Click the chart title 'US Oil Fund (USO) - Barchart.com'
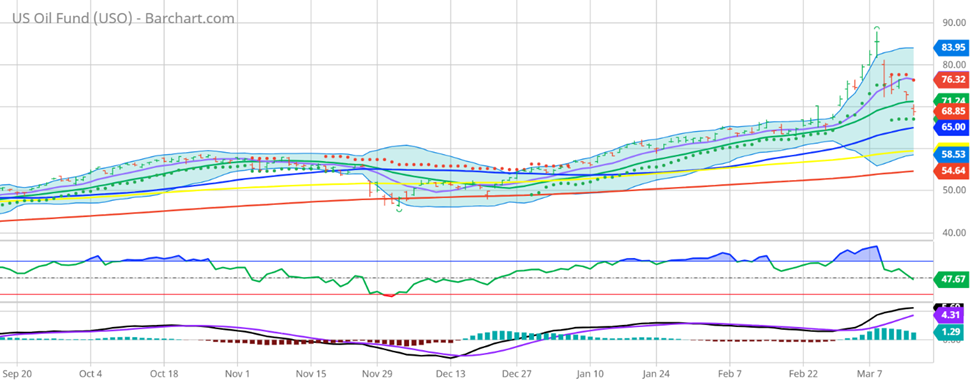This screenshot has width=975, height=385. pos(124,18)
